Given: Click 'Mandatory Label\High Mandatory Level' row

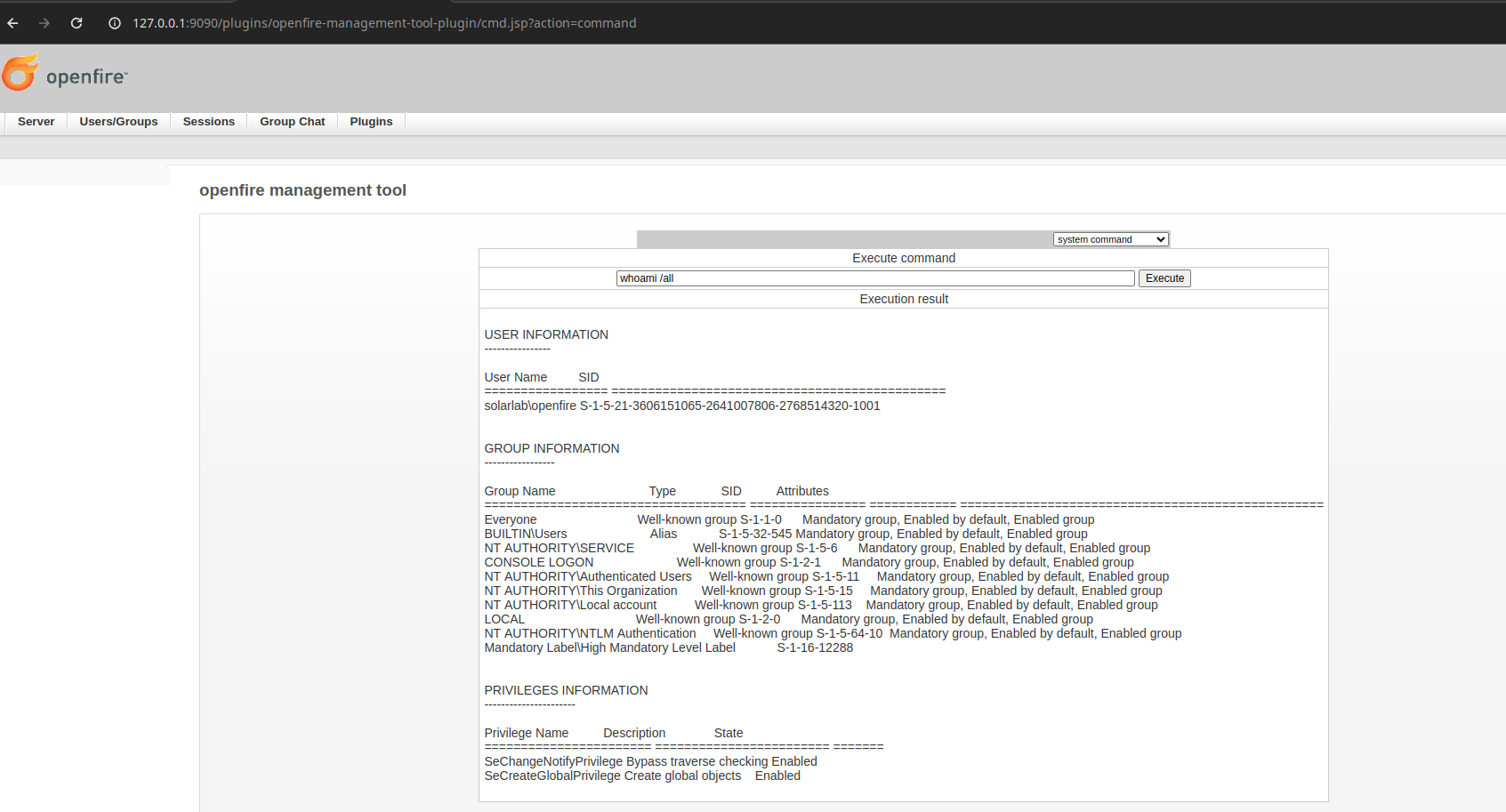Looking at the screenshot, I should tap(668, 647).
